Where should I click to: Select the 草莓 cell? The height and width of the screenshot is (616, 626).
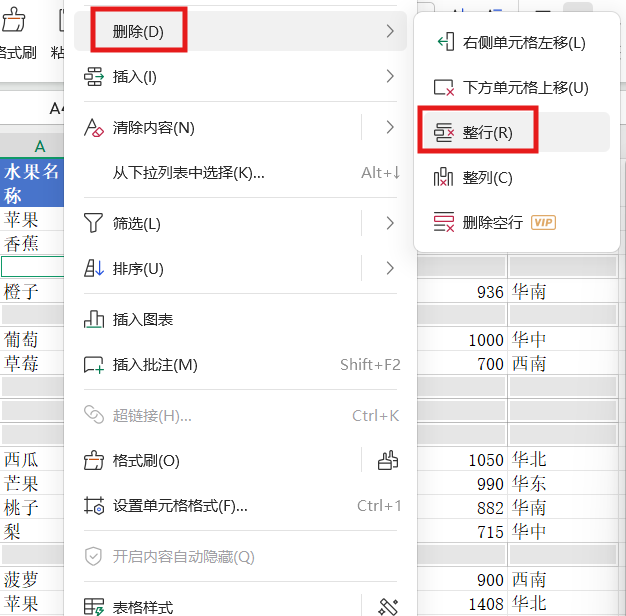pyautogui.click(x=32, y=363)
